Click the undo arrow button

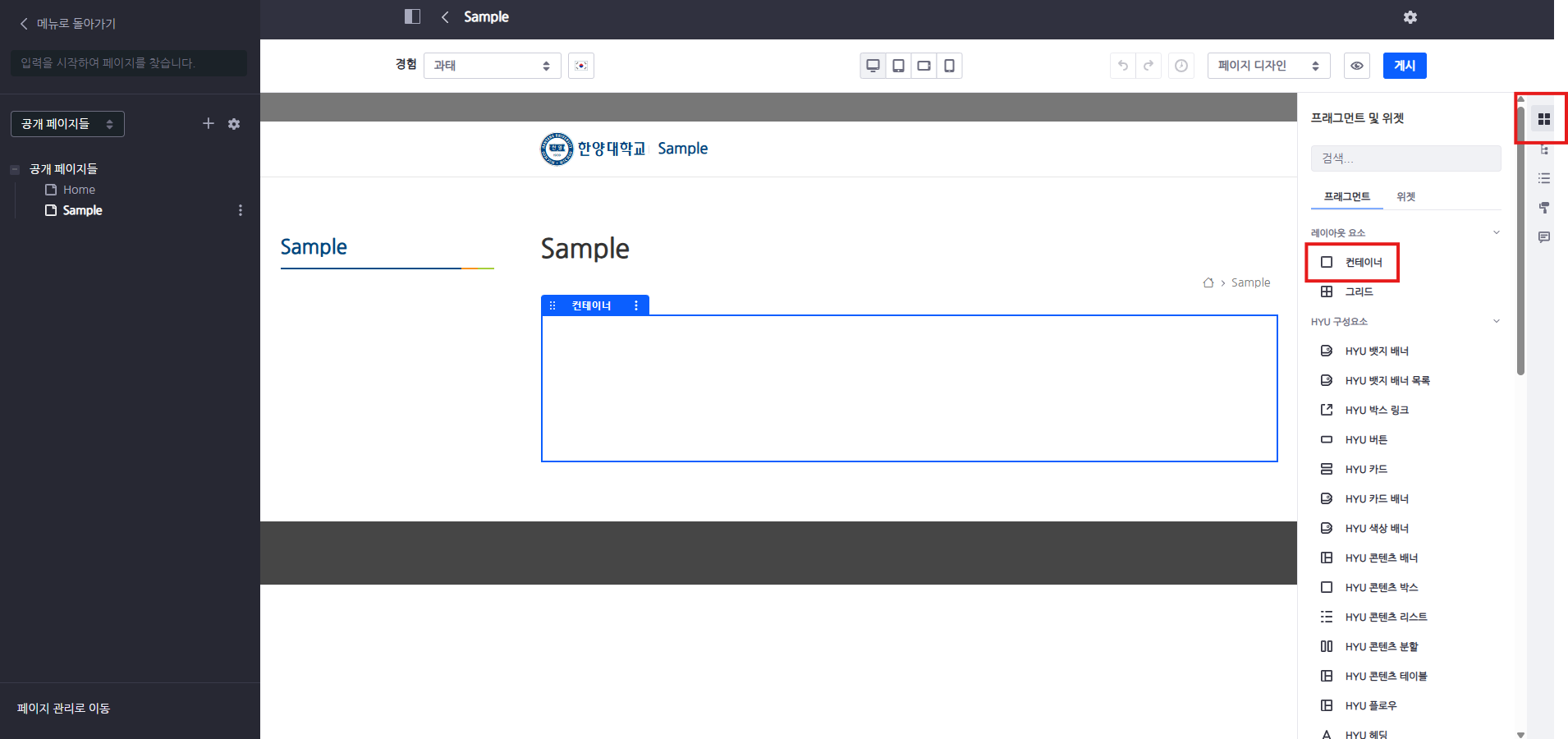(1123, 66)
